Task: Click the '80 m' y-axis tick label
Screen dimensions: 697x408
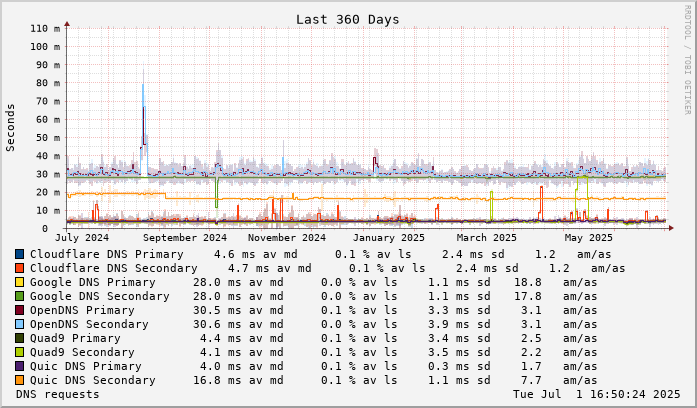Action: point(48,83)
